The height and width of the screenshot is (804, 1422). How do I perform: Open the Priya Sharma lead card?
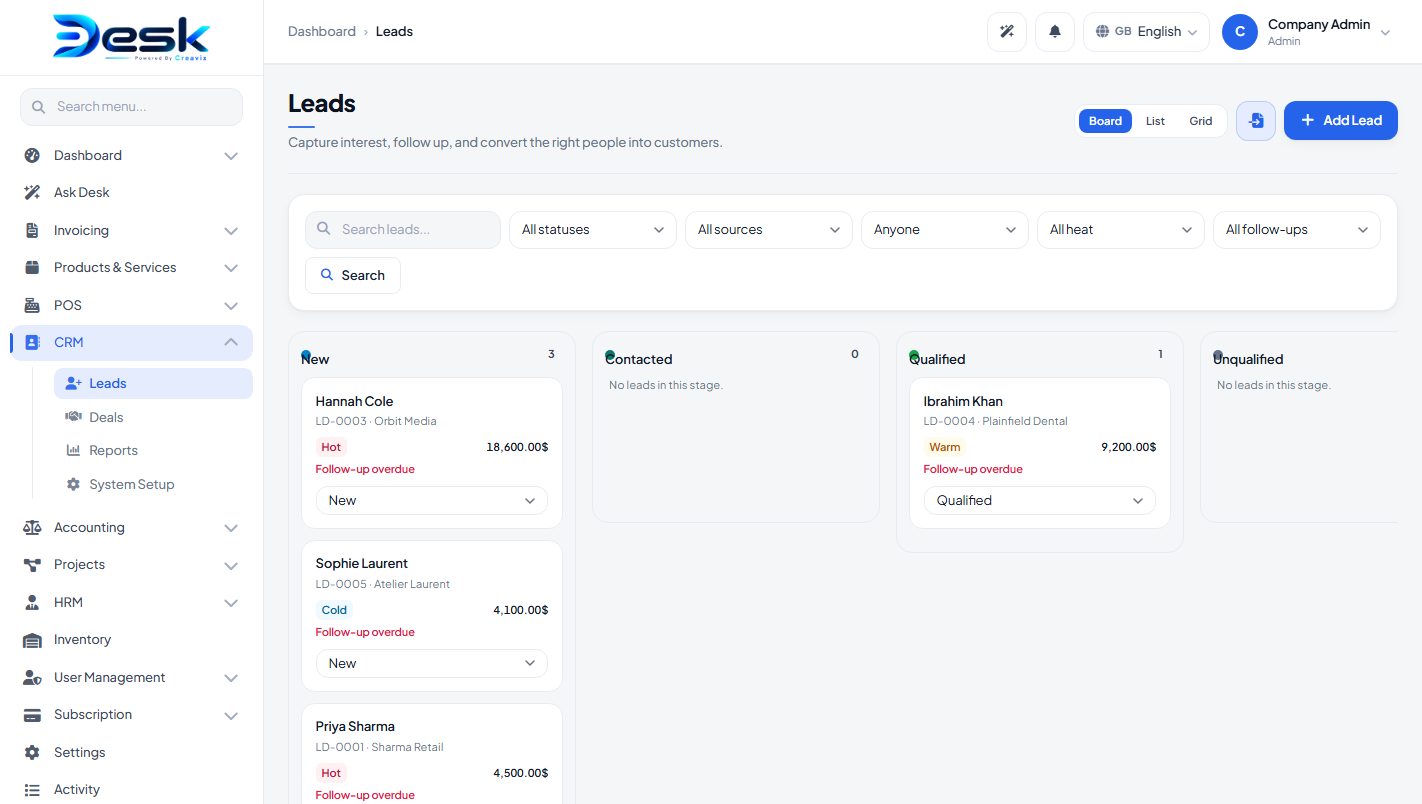[432, 753]
